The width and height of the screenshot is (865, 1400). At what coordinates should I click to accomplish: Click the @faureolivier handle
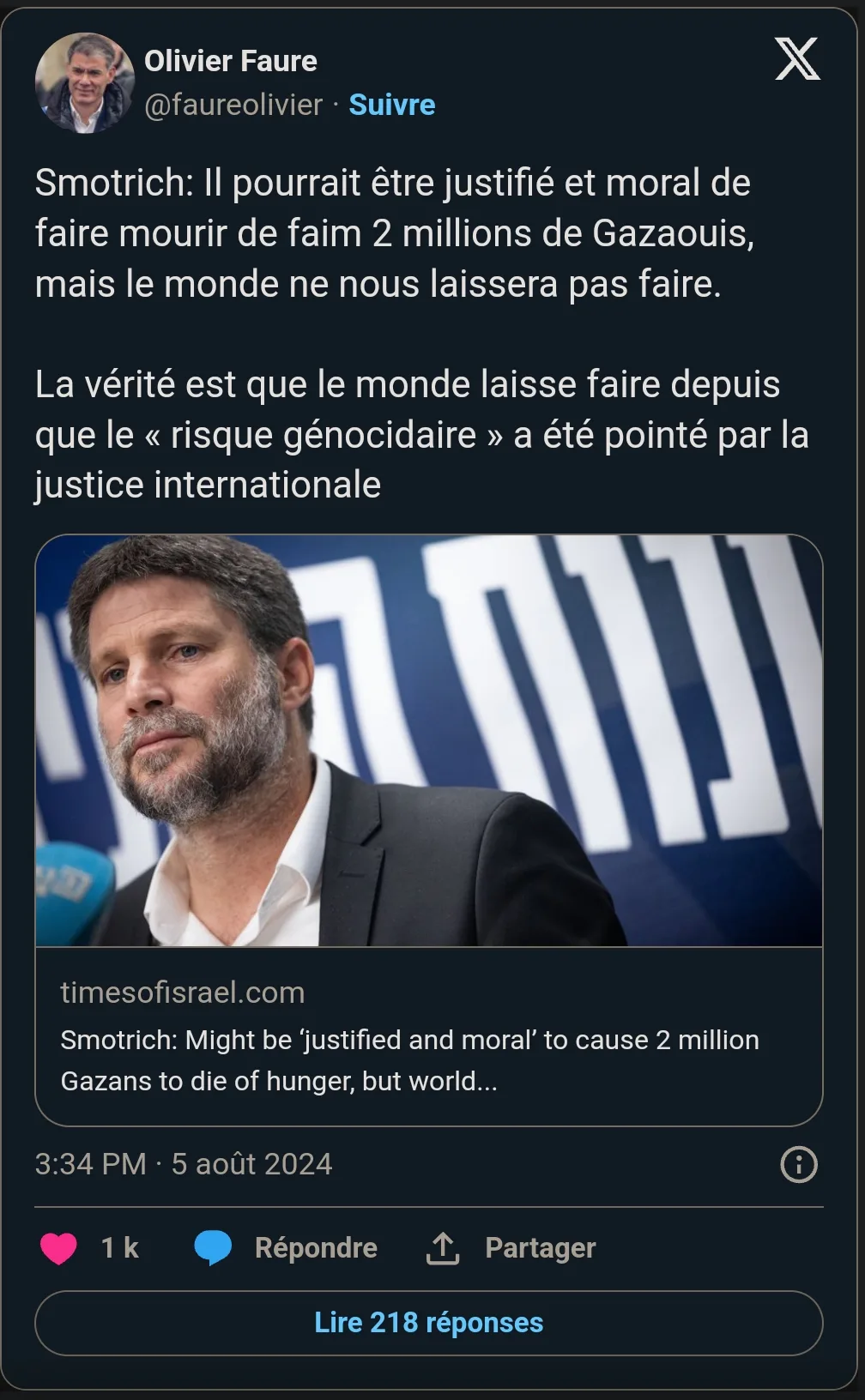point(233,105)
